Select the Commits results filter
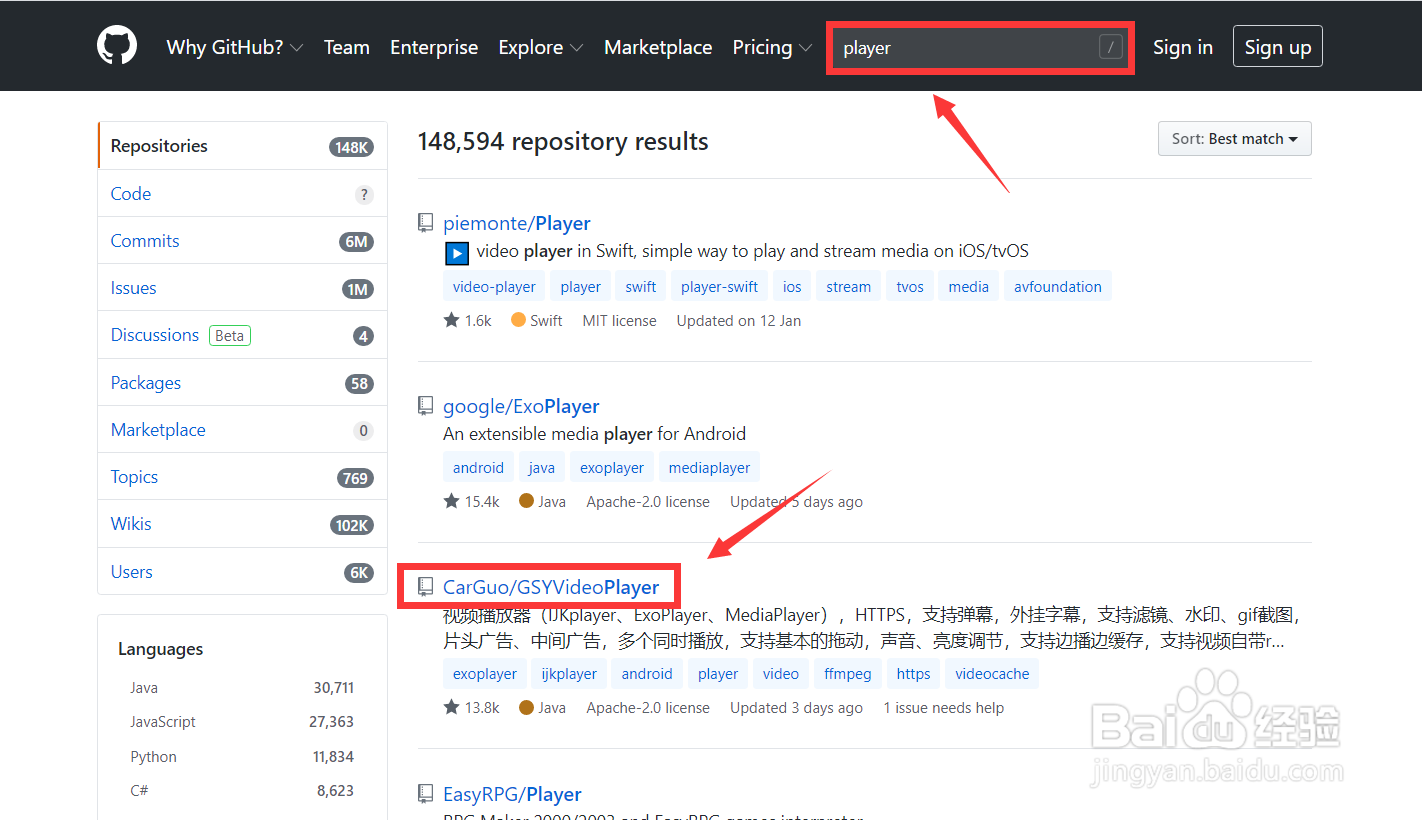Screen dimensions: 1422x820 coord(242,241)
